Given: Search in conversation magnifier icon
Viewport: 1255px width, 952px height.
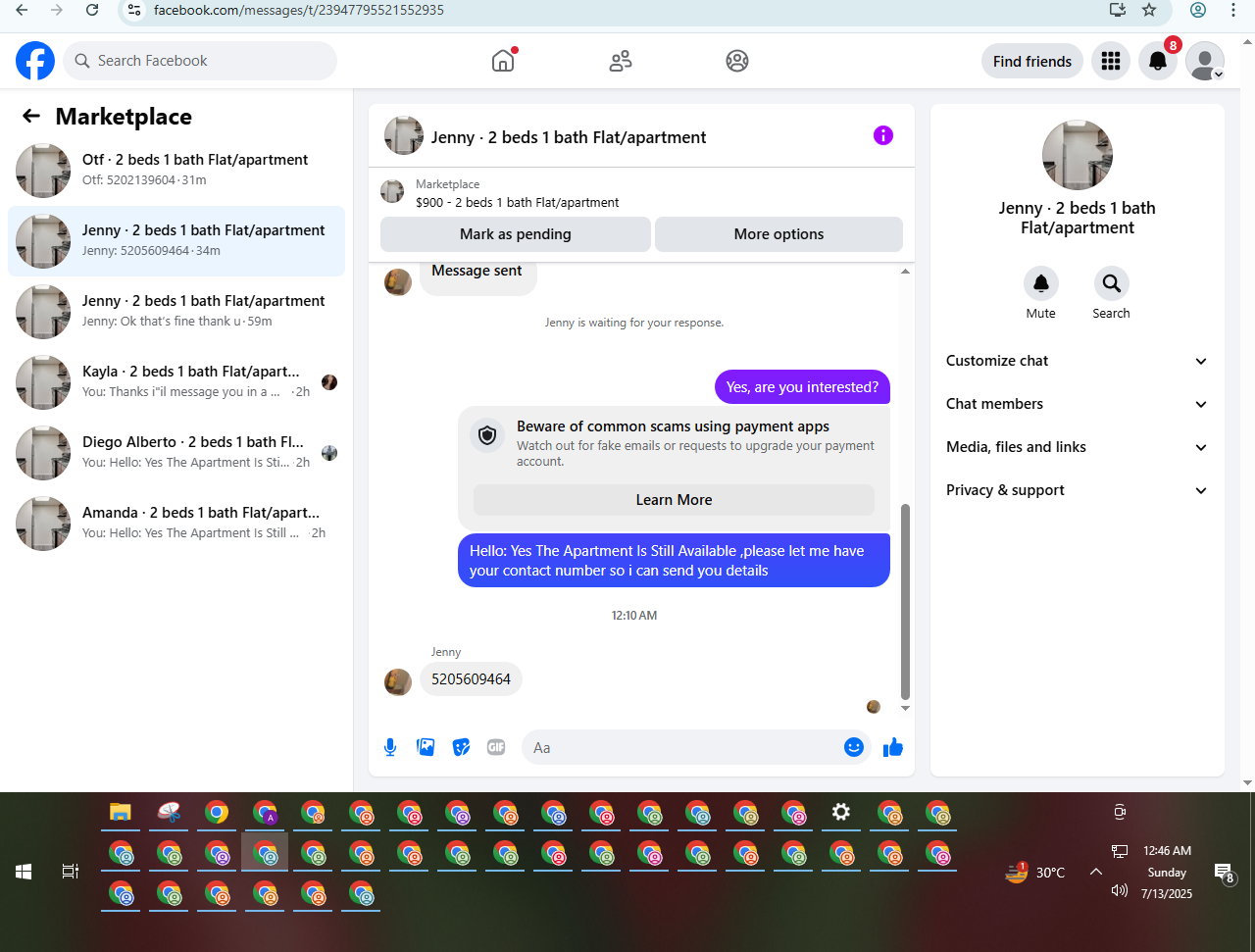Looking at the screenshot, I should coord(1112,283).
